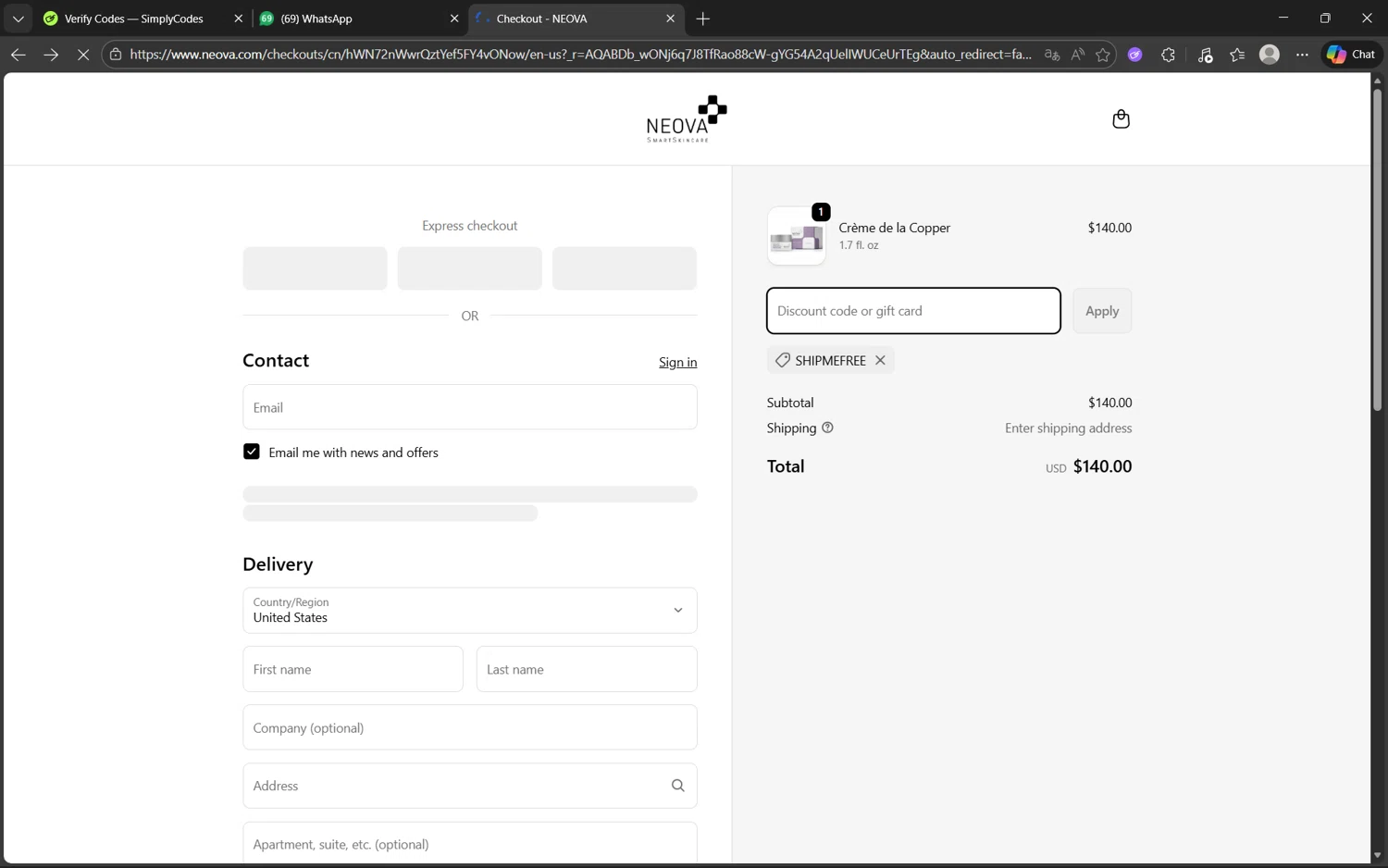Open the favorites list icon
Viewport: 1388px width, 868px height.
click(1237, 55)
